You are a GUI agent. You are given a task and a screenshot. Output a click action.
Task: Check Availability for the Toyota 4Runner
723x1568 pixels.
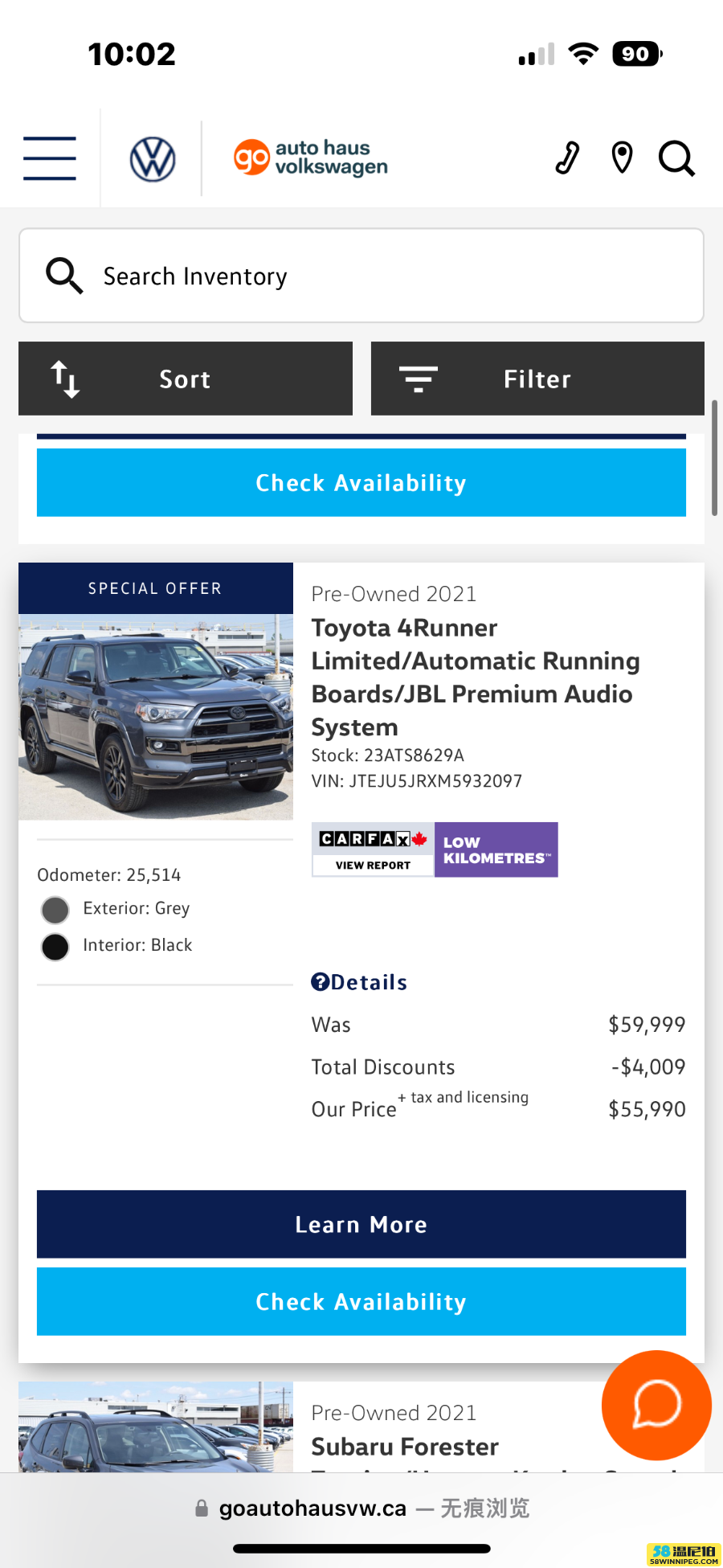[x=361, y=1301]
